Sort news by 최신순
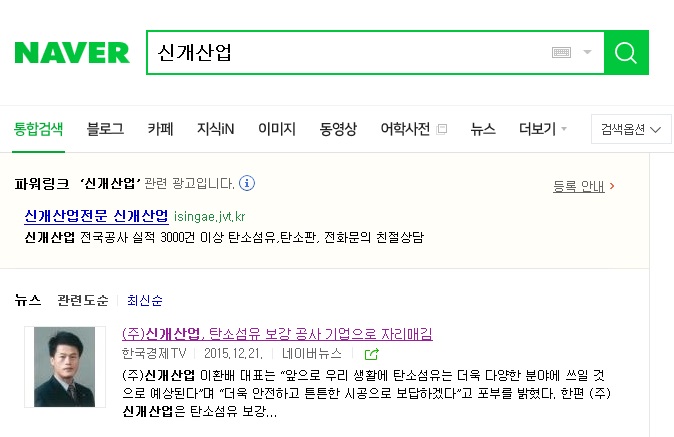The image size is (674, 437). pyautogui.click(x=144, y=300)
